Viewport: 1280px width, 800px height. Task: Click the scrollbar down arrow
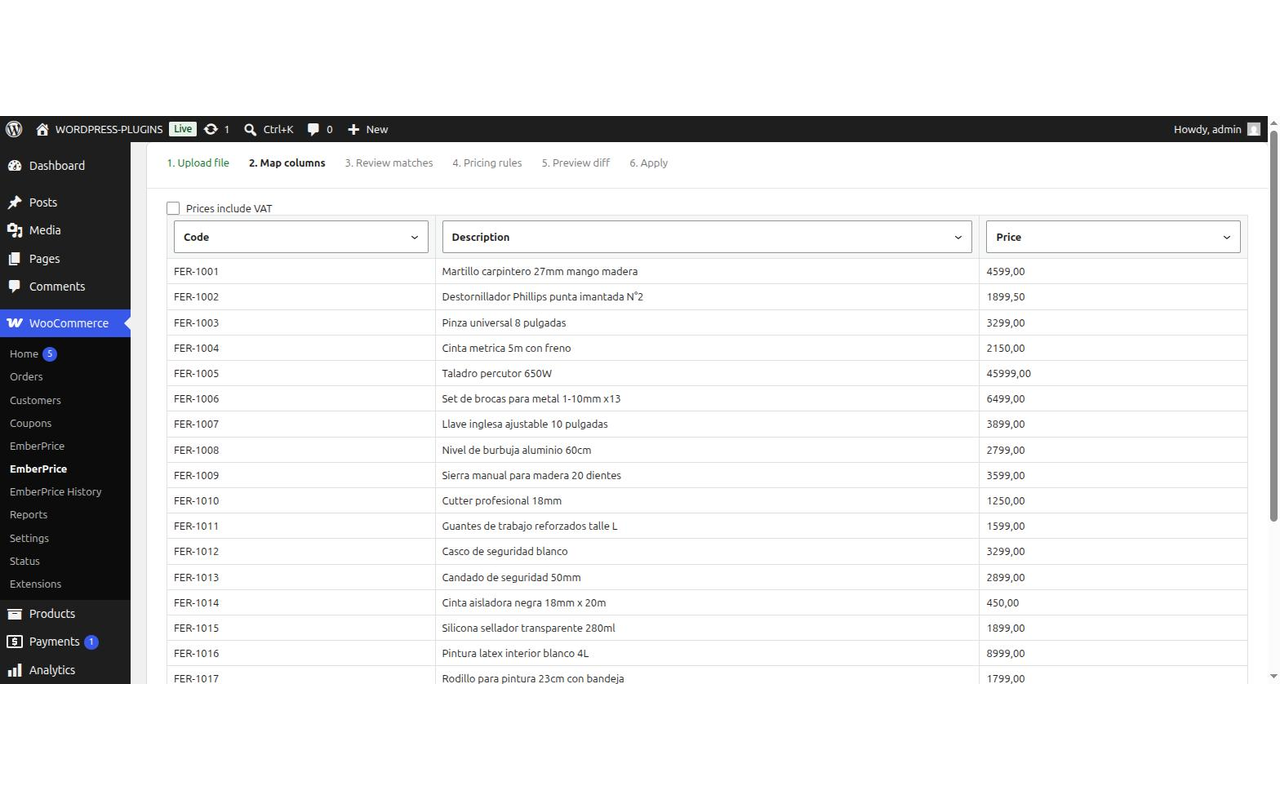[x=1273, y=677]
